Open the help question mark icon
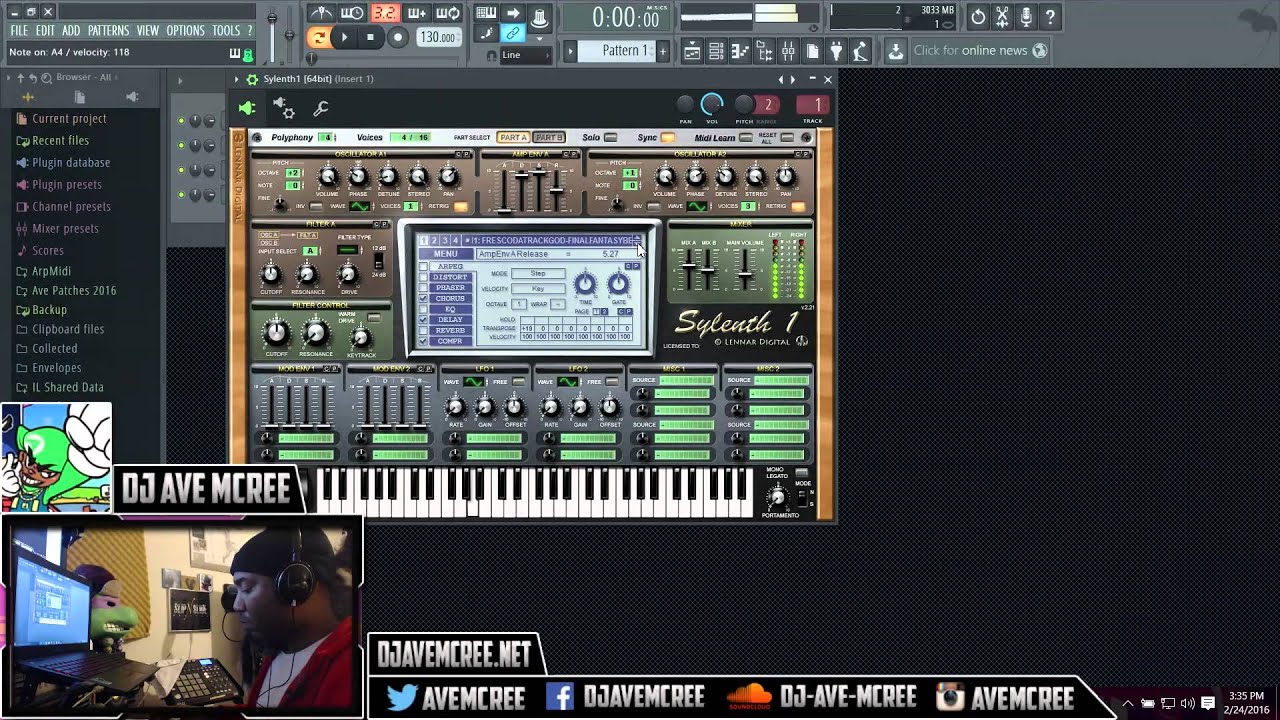Viewport: 1280px width, 720px height. click(1050, 17)
